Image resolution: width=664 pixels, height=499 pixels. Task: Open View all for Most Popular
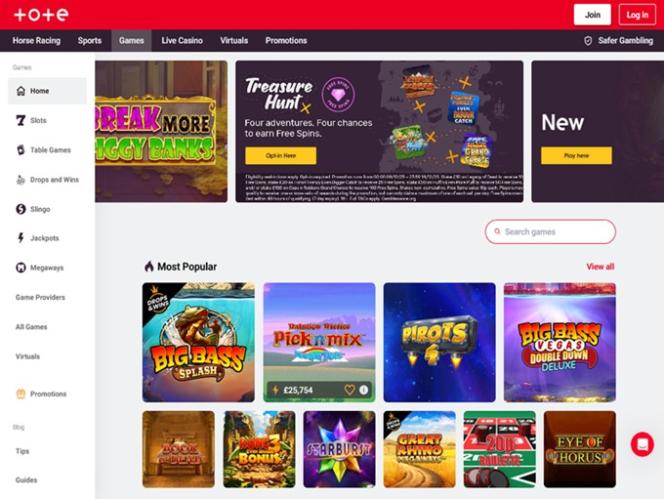click(600, 266)
